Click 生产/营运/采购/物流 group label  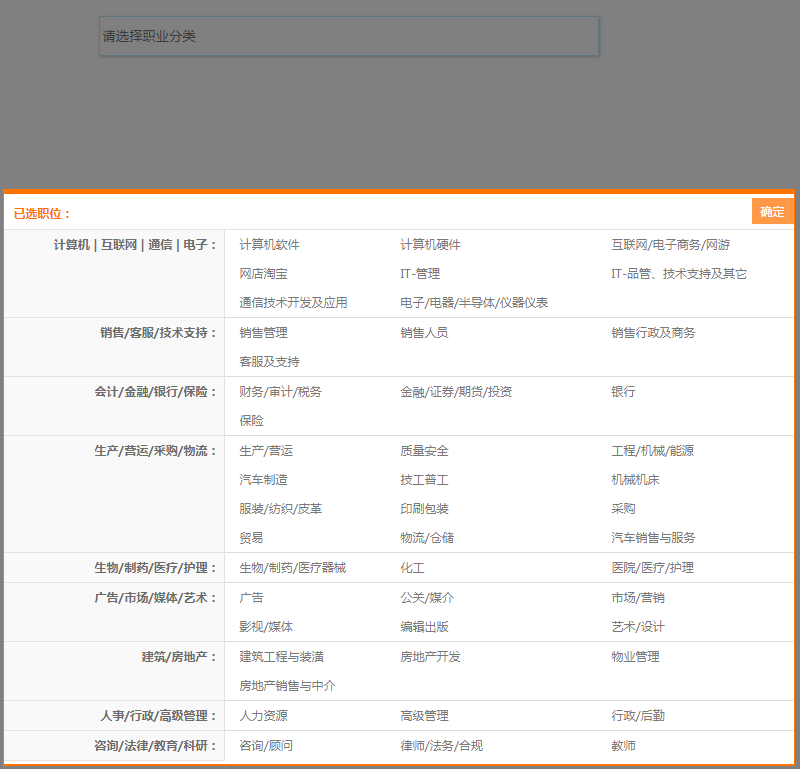(x=155, y=451)
